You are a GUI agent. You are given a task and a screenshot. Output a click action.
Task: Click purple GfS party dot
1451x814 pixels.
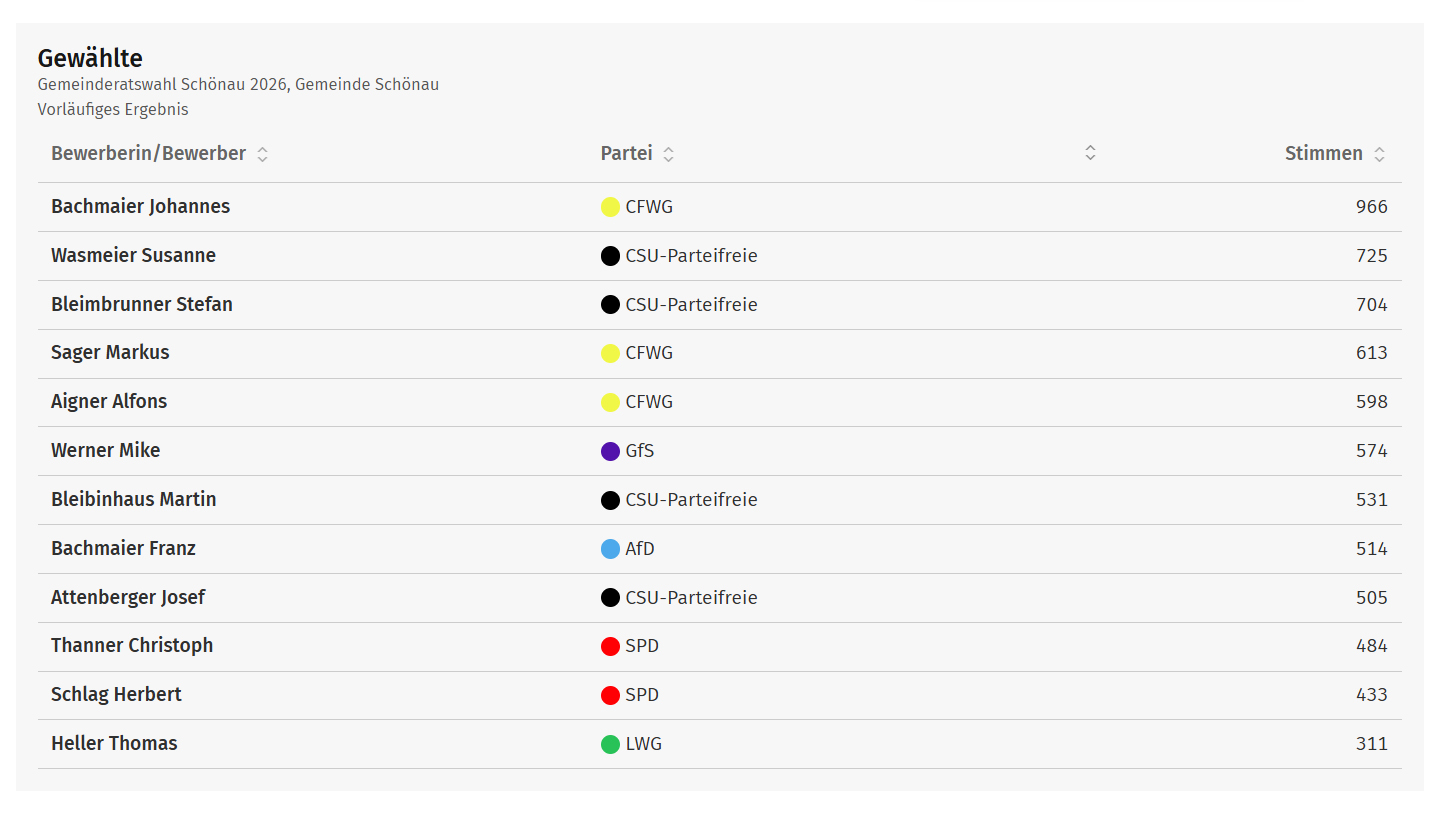click(610, 451)
